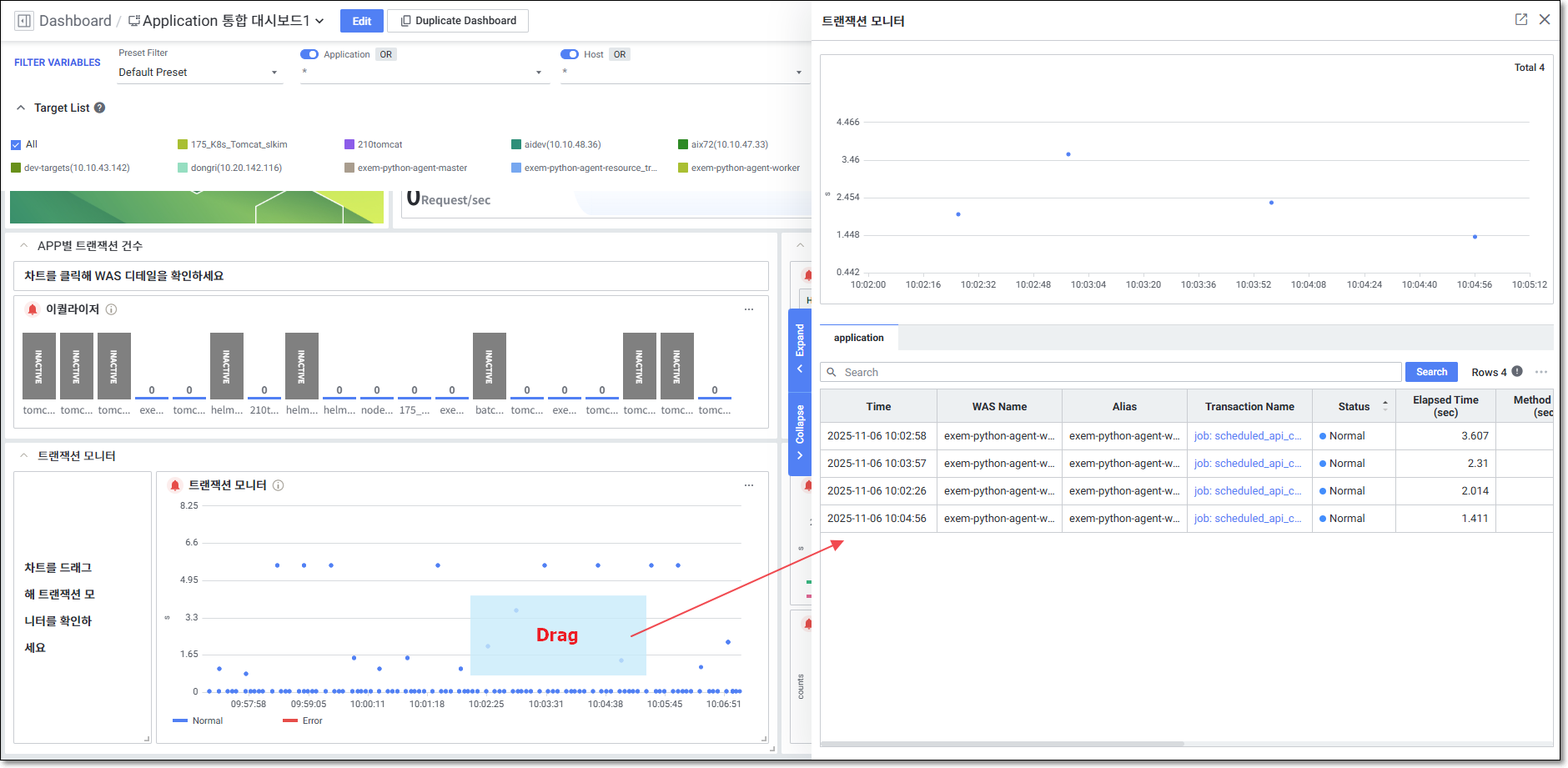This screenshot has height=768, width=1568.
Task: Click the Target List help icon
Action: click(100, 108)
